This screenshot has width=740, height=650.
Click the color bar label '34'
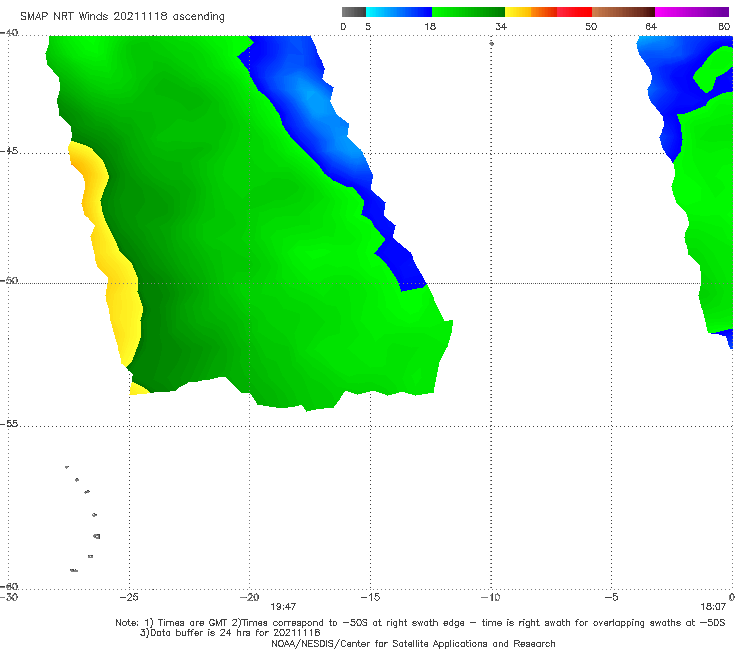[501, 27]
